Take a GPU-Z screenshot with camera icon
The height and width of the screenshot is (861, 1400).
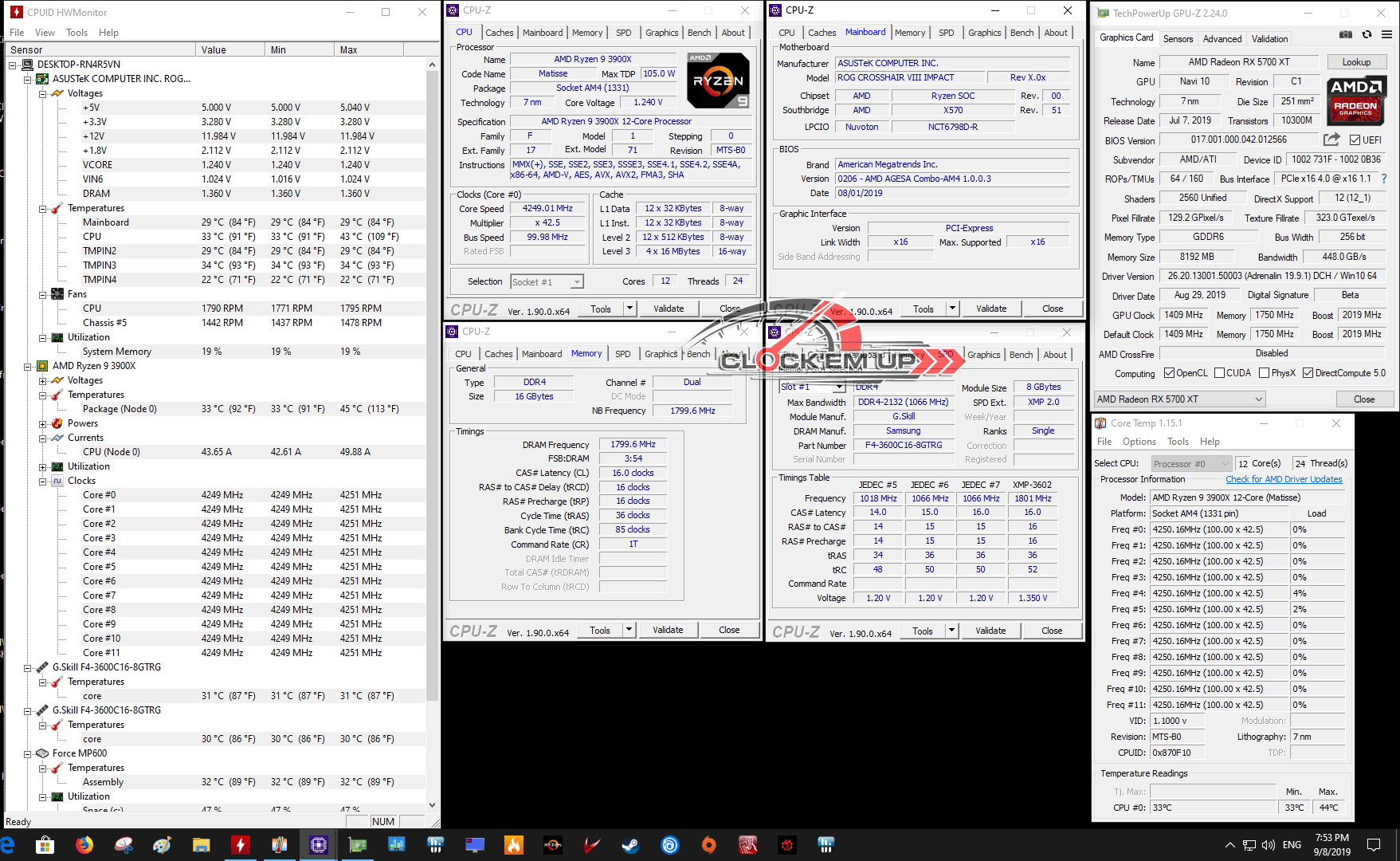(1346, 34)
